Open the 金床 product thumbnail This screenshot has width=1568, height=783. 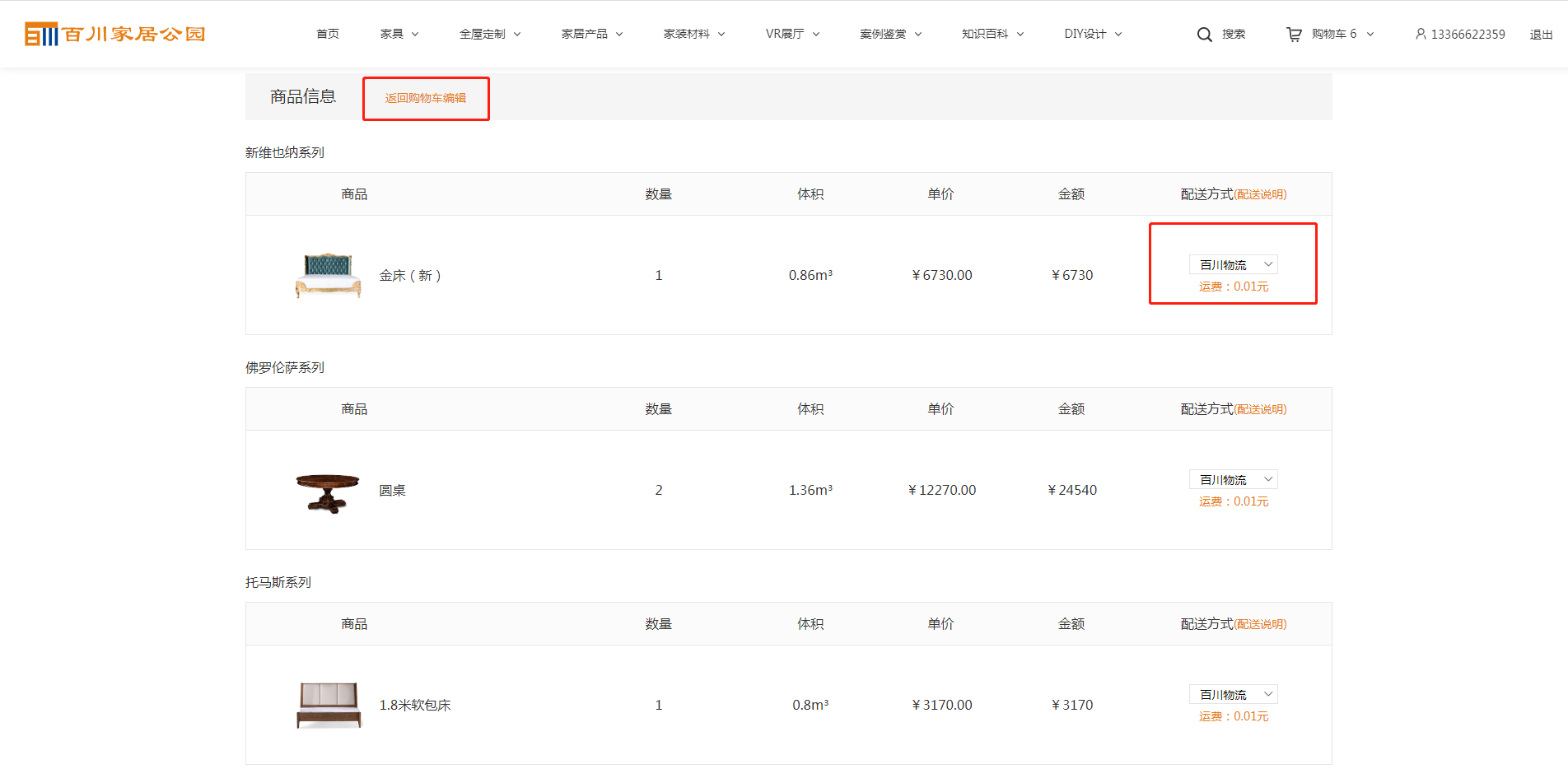click(329, 275)
